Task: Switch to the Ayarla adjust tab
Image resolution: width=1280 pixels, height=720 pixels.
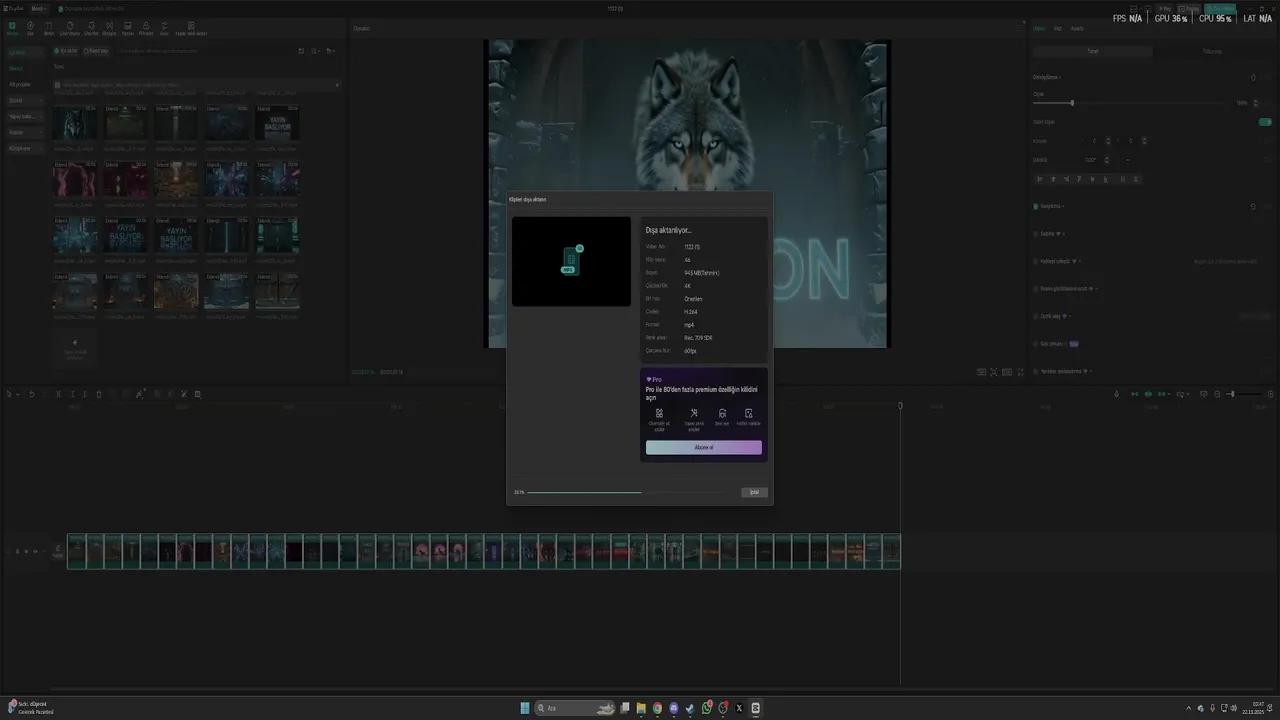Action: 1077,28
